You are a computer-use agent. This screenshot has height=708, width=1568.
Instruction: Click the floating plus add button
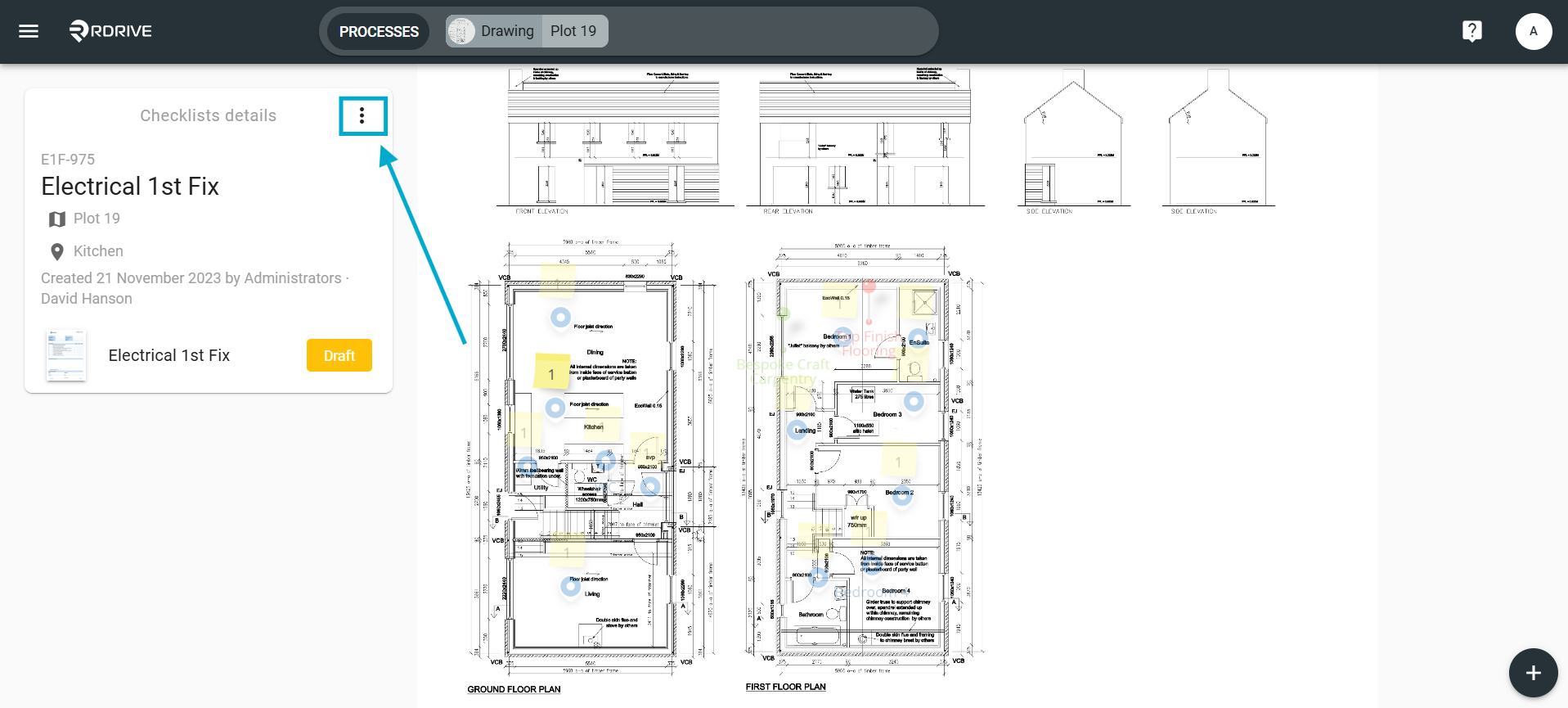click(x=1533, y=673)
